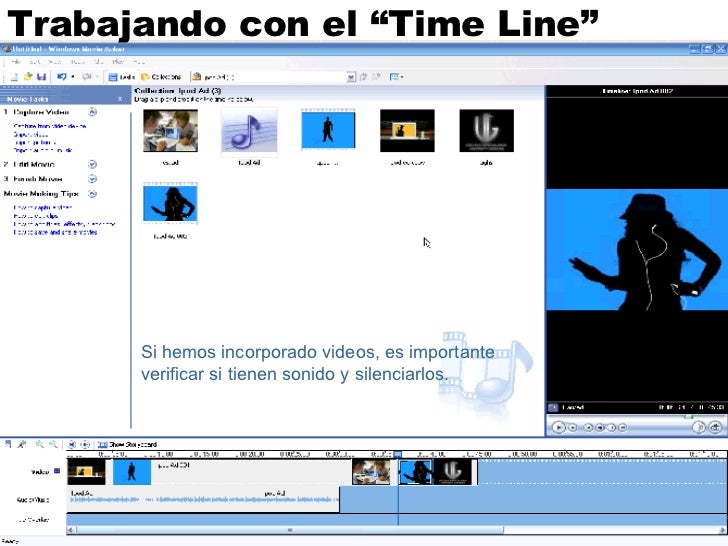The image size is (728, 546).
Task: Click the monitor seek bar position indicator
Action: coord(689,417)
